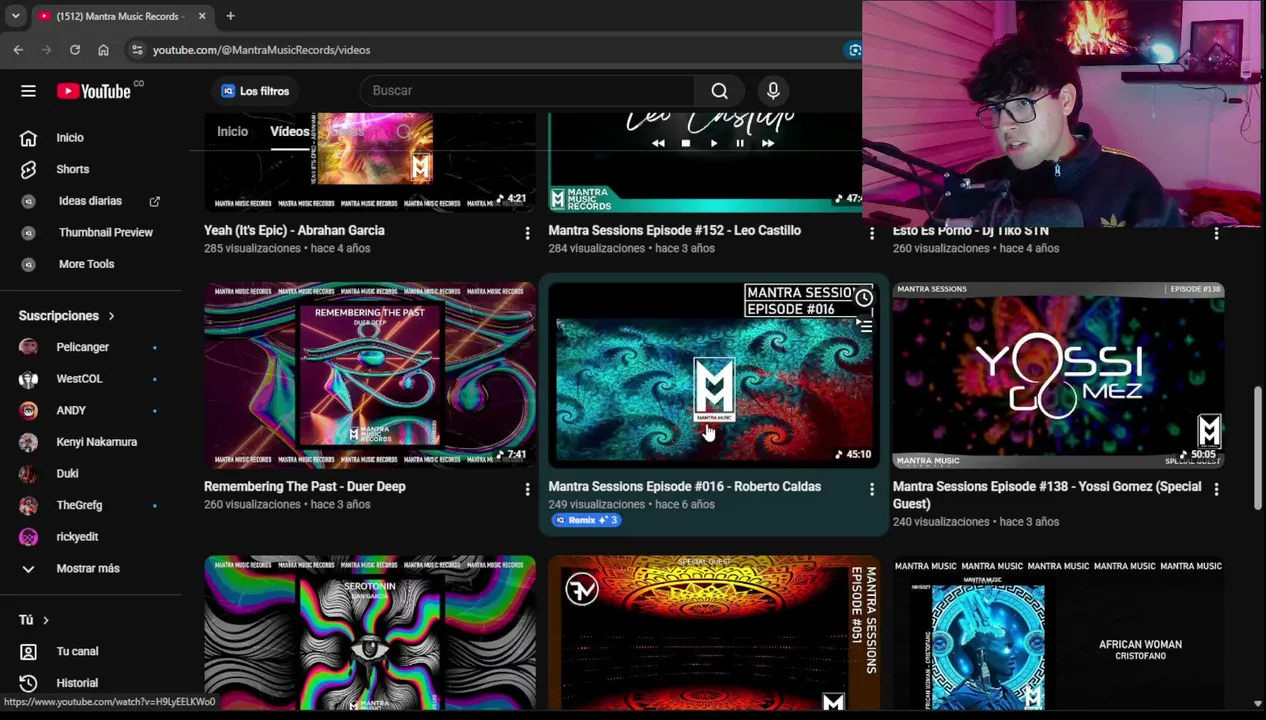
Task: Add Episode #016 to the queue
Action: tap(864, 325)
